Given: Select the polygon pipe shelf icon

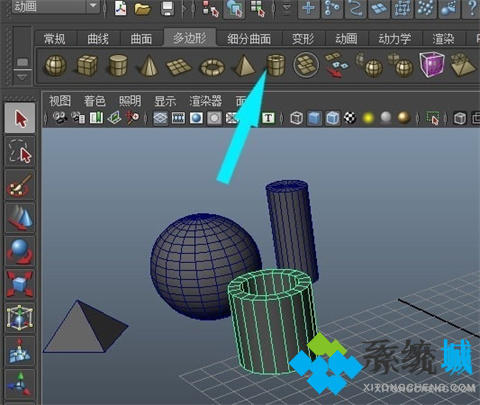Looking at the screenshot, I should point(276,65).
